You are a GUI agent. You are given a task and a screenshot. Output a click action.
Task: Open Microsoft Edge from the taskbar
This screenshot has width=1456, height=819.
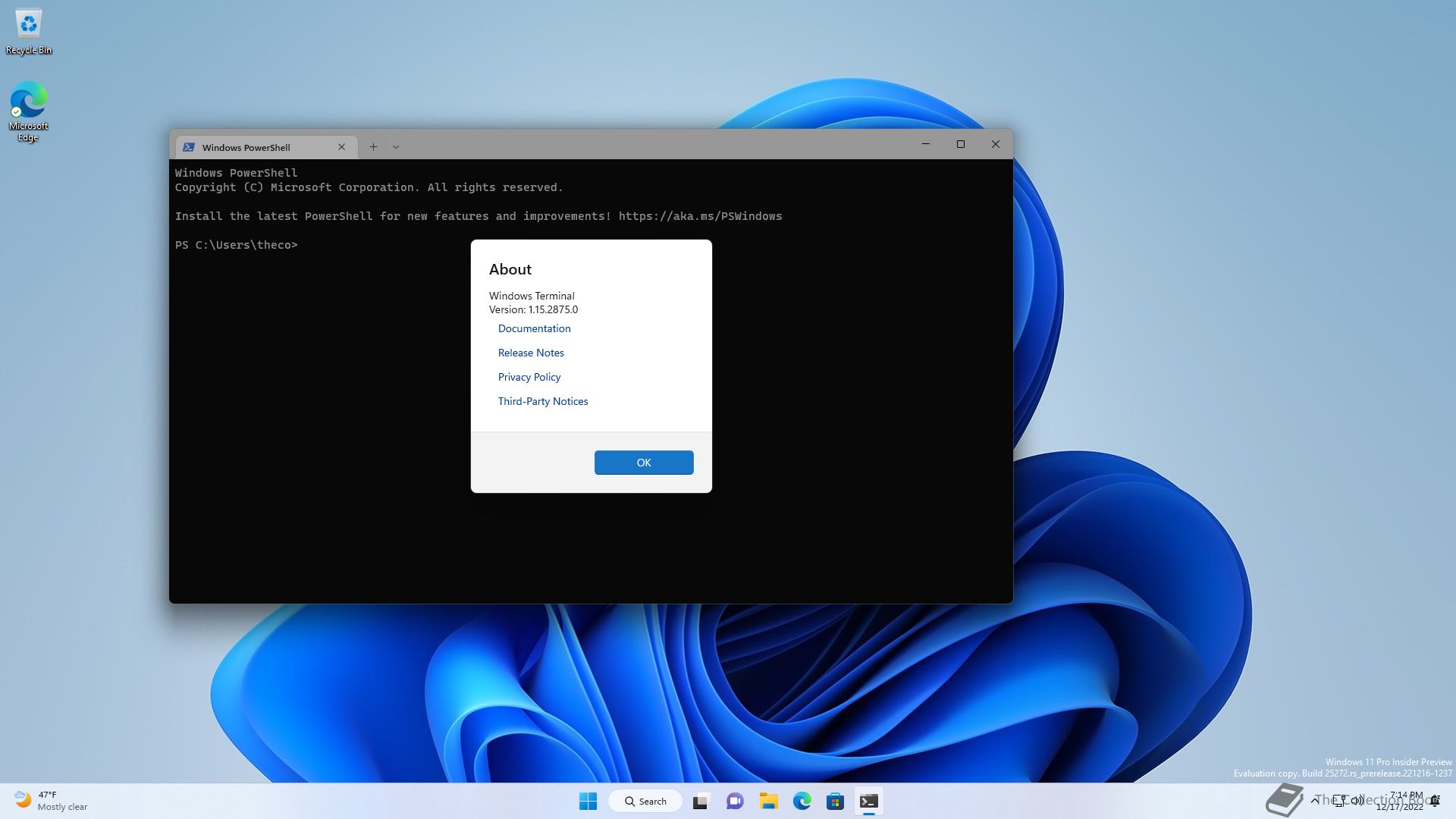tap(802, 801)
